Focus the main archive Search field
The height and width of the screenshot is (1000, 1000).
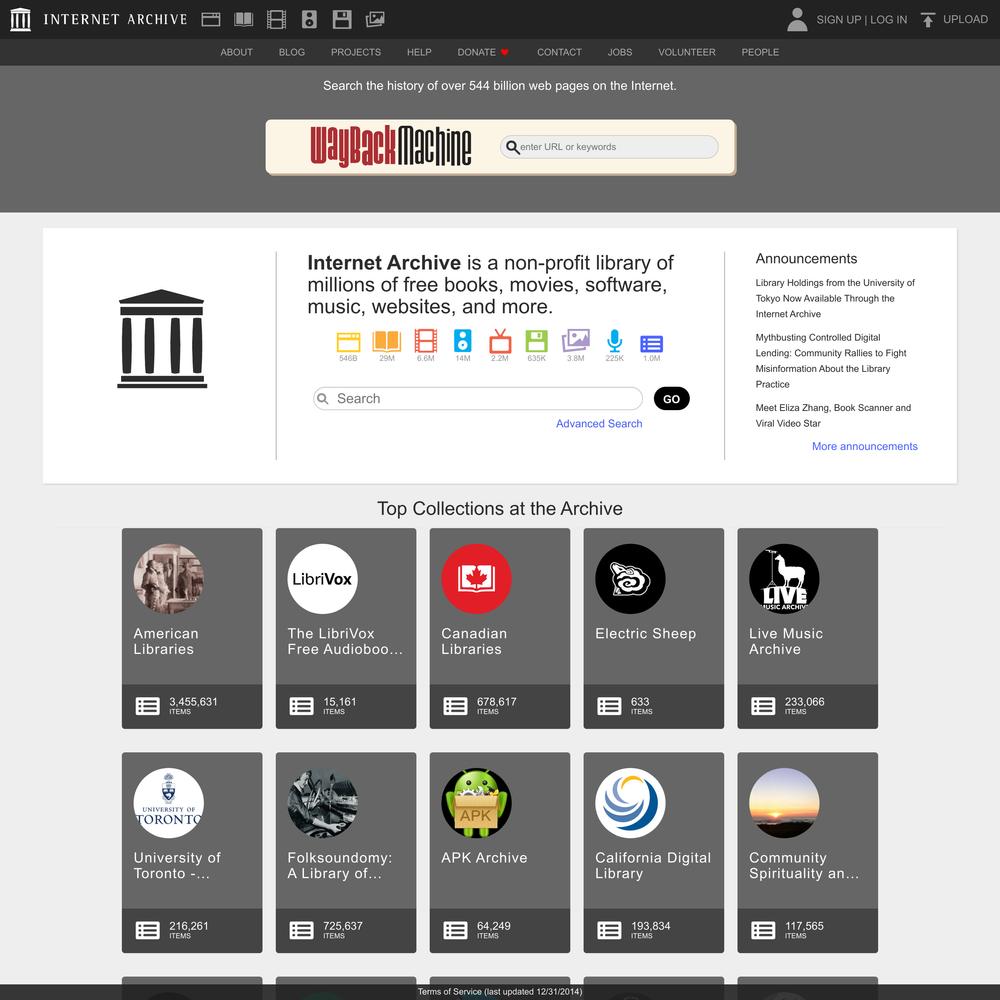click(478, 399)
